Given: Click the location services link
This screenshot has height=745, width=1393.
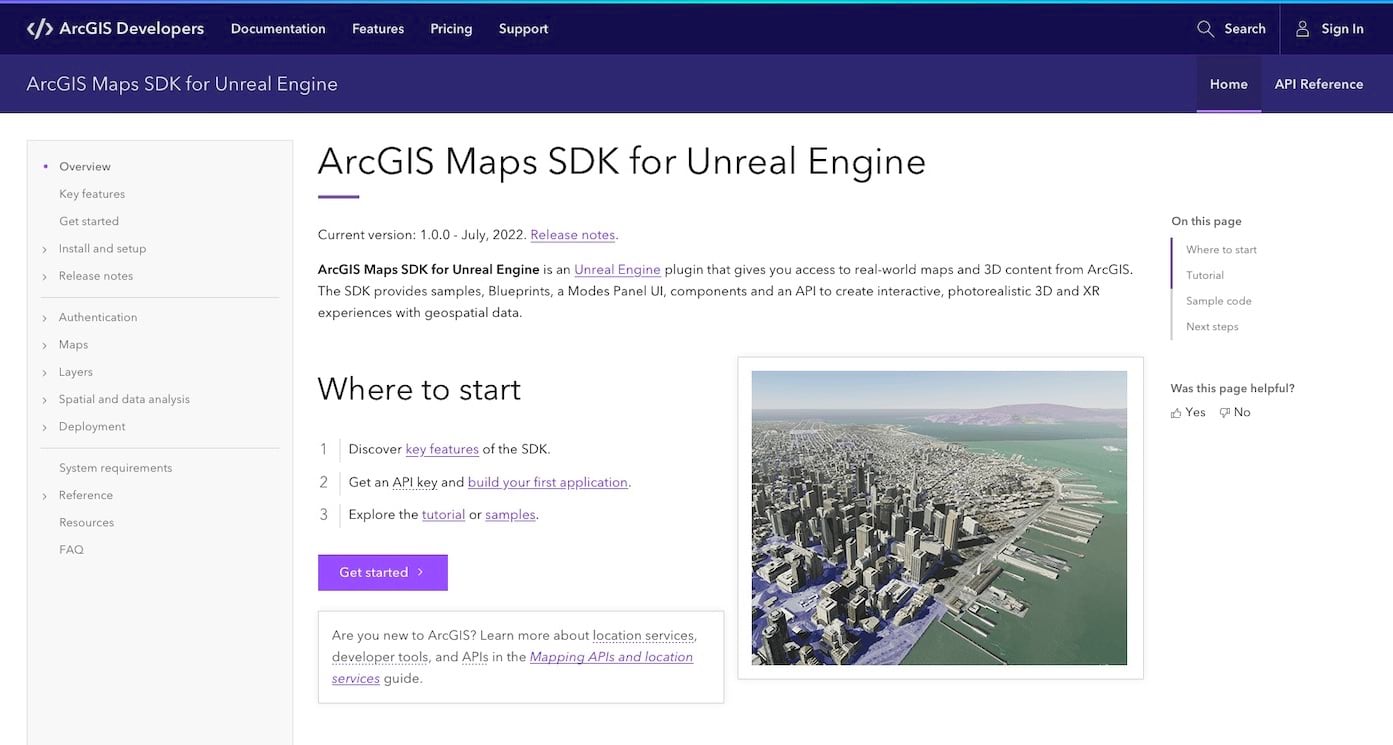Looking at the screenshot, I should point(643,635).
